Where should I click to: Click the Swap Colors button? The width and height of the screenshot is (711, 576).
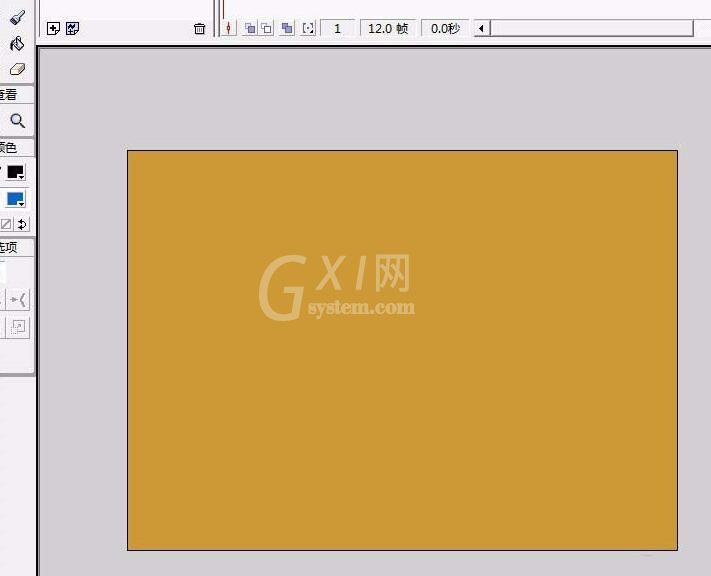click(22, 224)
